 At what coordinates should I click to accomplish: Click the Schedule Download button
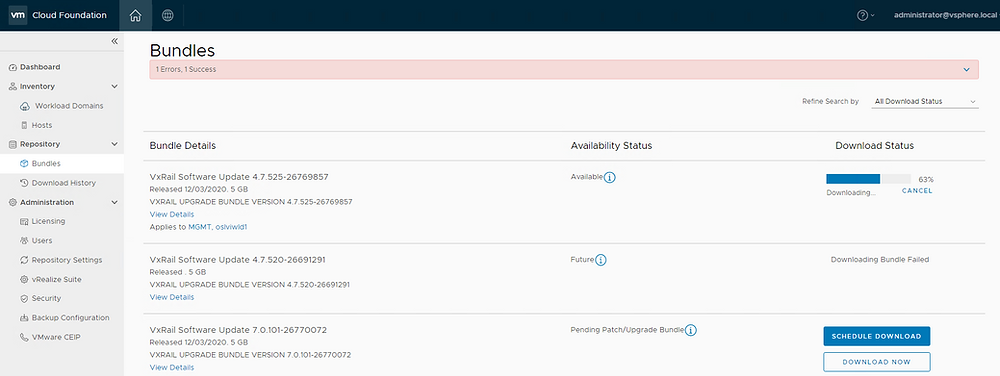[x=877, y=336]
